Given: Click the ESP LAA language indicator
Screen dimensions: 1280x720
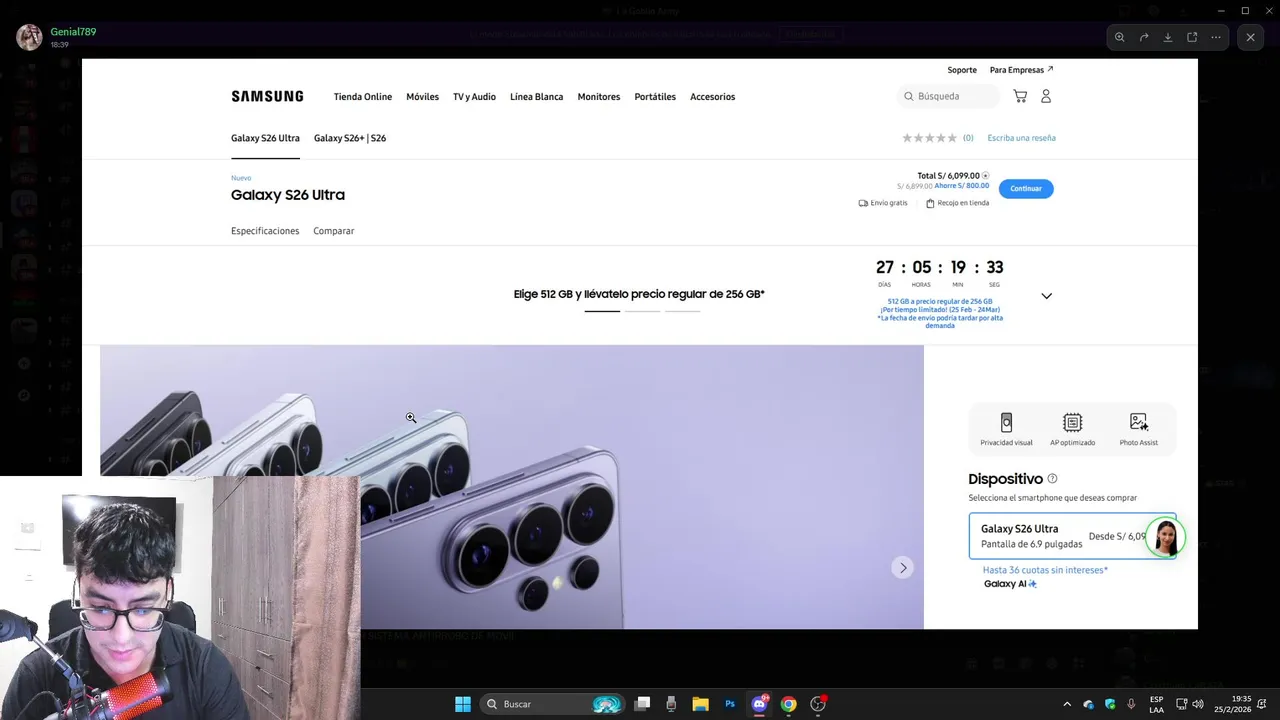Looking at the screenshot, I should point(1156,704).
